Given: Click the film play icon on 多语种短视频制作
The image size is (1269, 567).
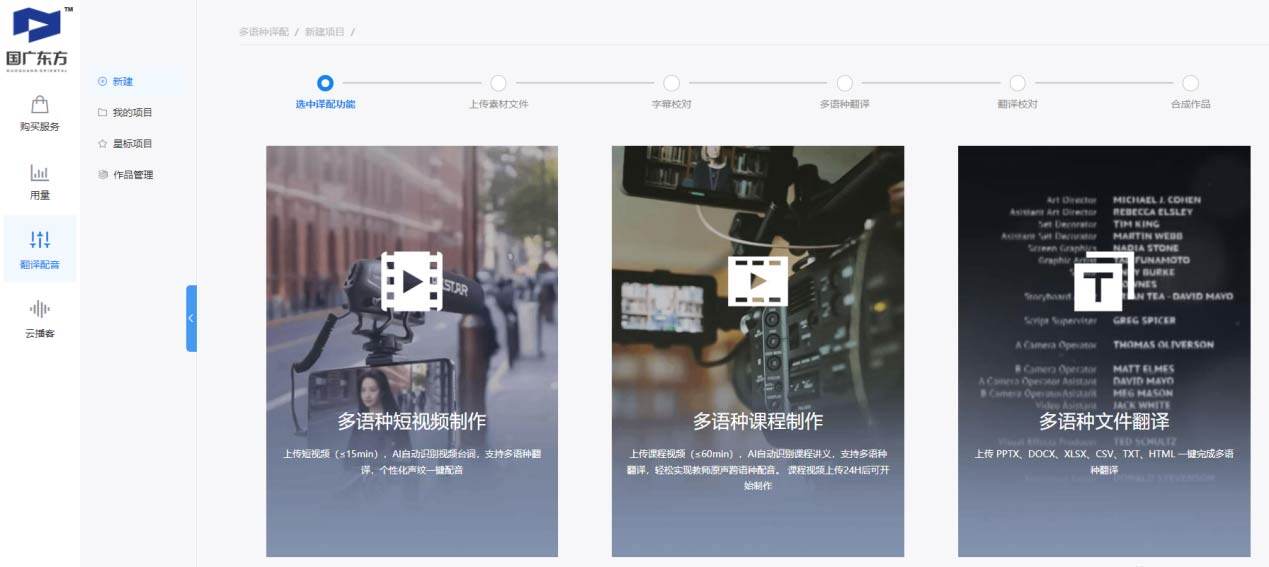Looking at the screenshot, I should coord(412,281).
